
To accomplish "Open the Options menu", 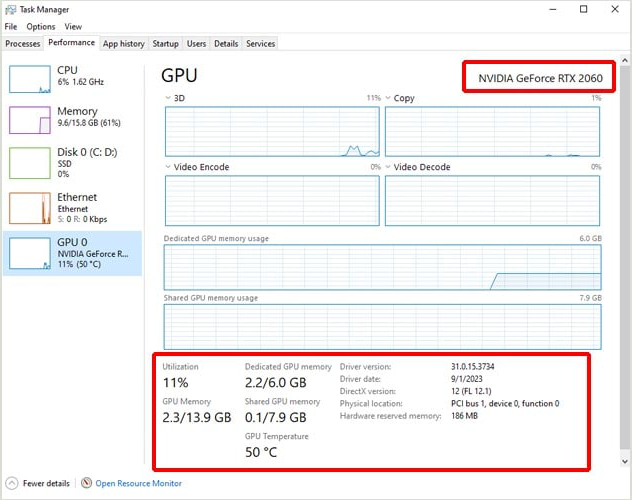I will [41, 27].
